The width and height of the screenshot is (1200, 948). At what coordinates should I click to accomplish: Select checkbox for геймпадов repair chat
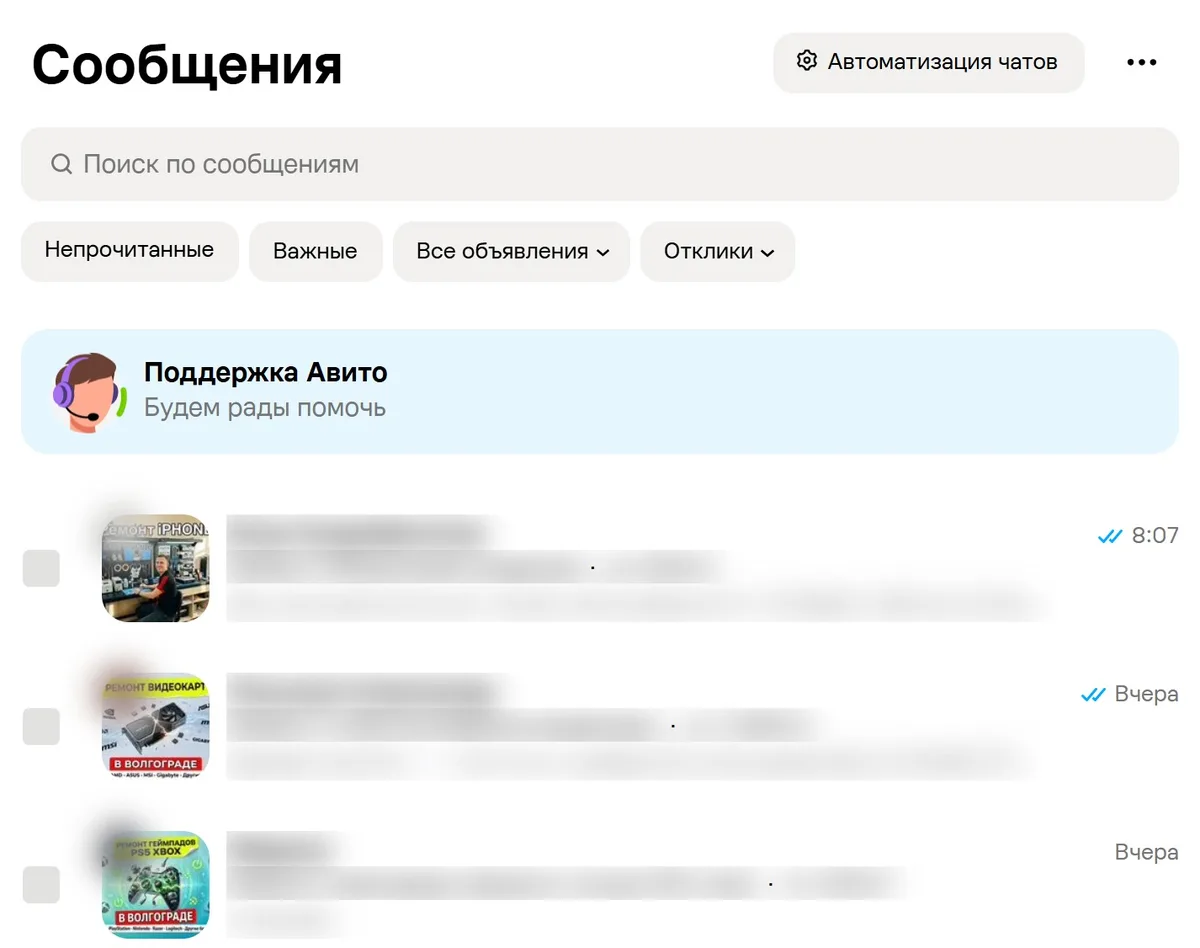(41, 884)
